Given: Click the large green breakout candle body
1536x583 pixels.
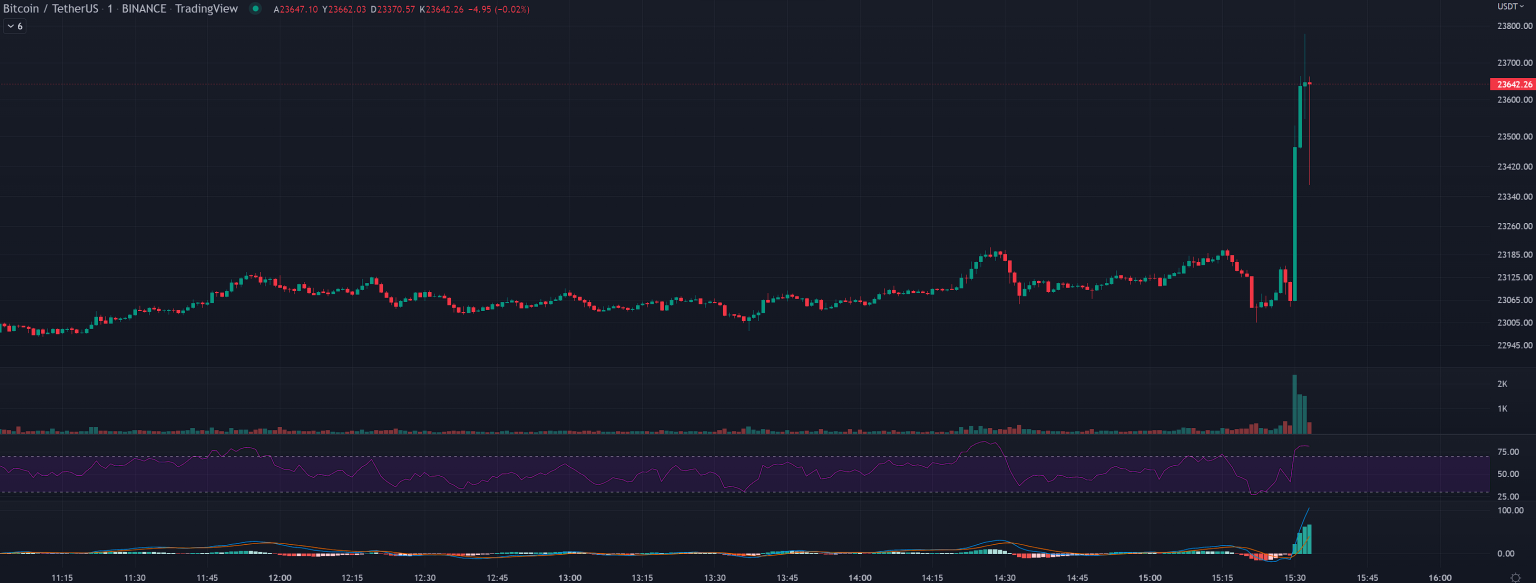Looking at the screenshot, I should (x=1294, y=220).
